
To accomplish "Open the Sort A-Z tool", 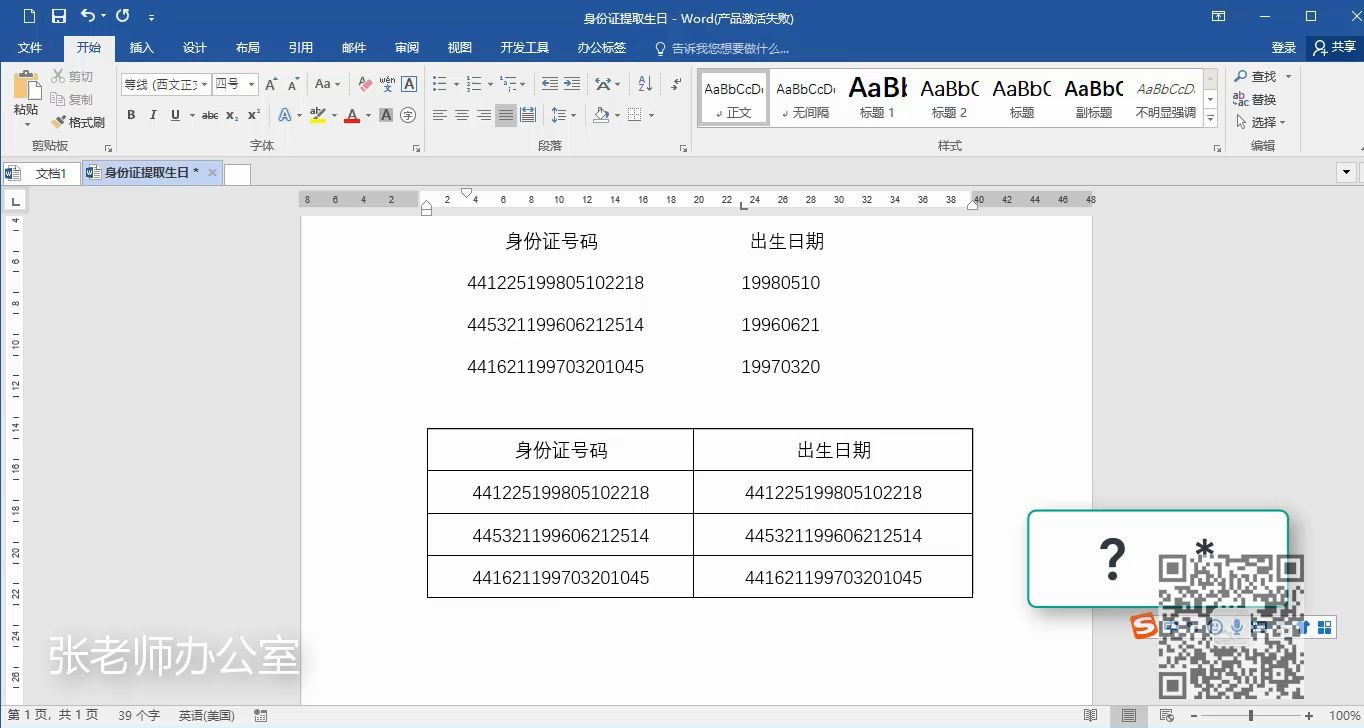I will (x=645, y=84).
